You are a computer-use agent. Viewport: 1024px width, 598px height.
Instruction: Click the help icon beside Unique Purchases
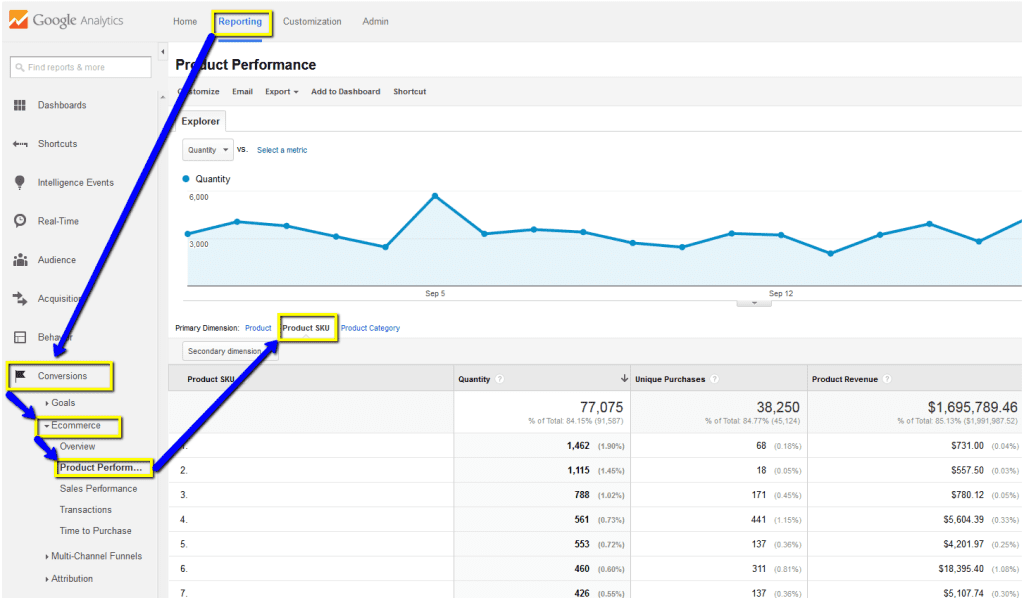(714, 379)
